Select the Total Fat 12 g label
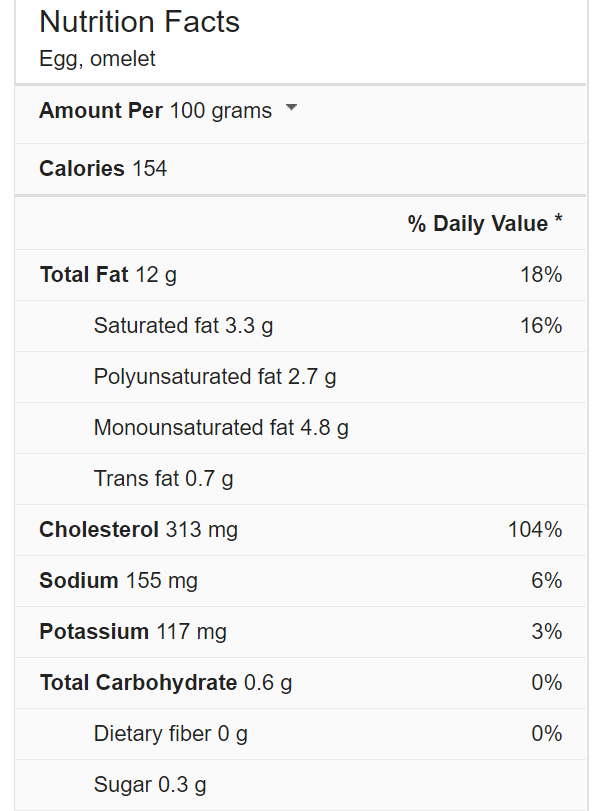Viewport: 611px width, 811px height. [108, 275]
